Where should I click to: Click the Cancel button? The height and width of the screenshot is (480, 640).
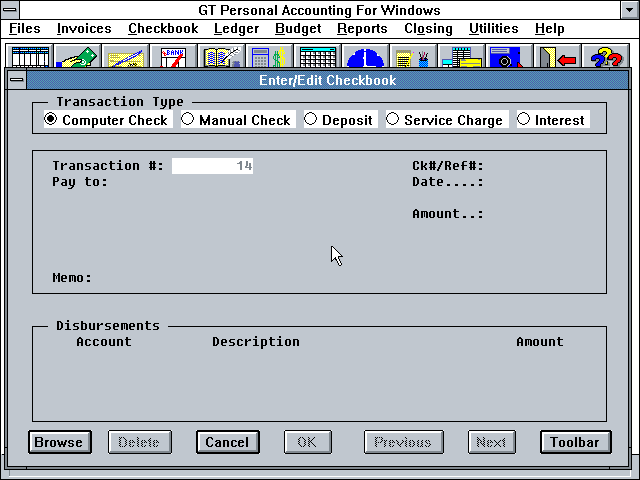tap(228, 442)
